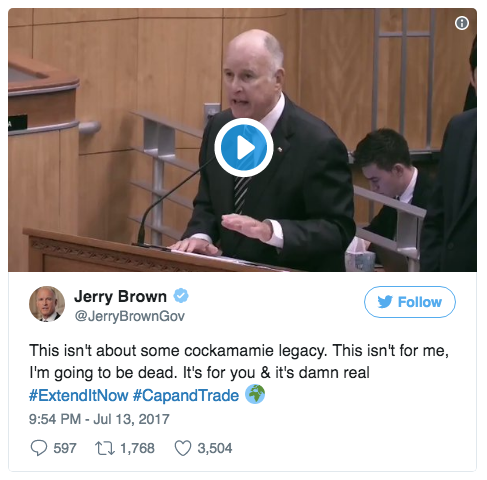487x480 pixels.
Task: Click the globe emoji in the tweet
Action: point(255,394)
